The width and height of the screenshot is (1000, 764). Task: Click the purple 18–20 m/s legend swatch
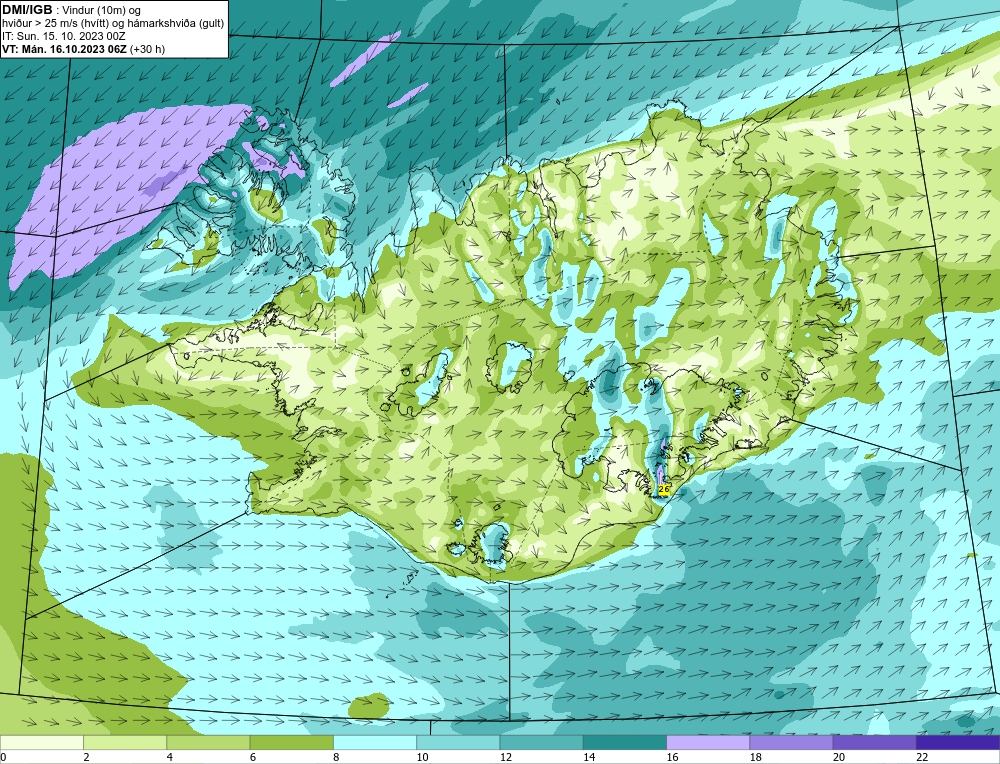click(x=791, y=742)
